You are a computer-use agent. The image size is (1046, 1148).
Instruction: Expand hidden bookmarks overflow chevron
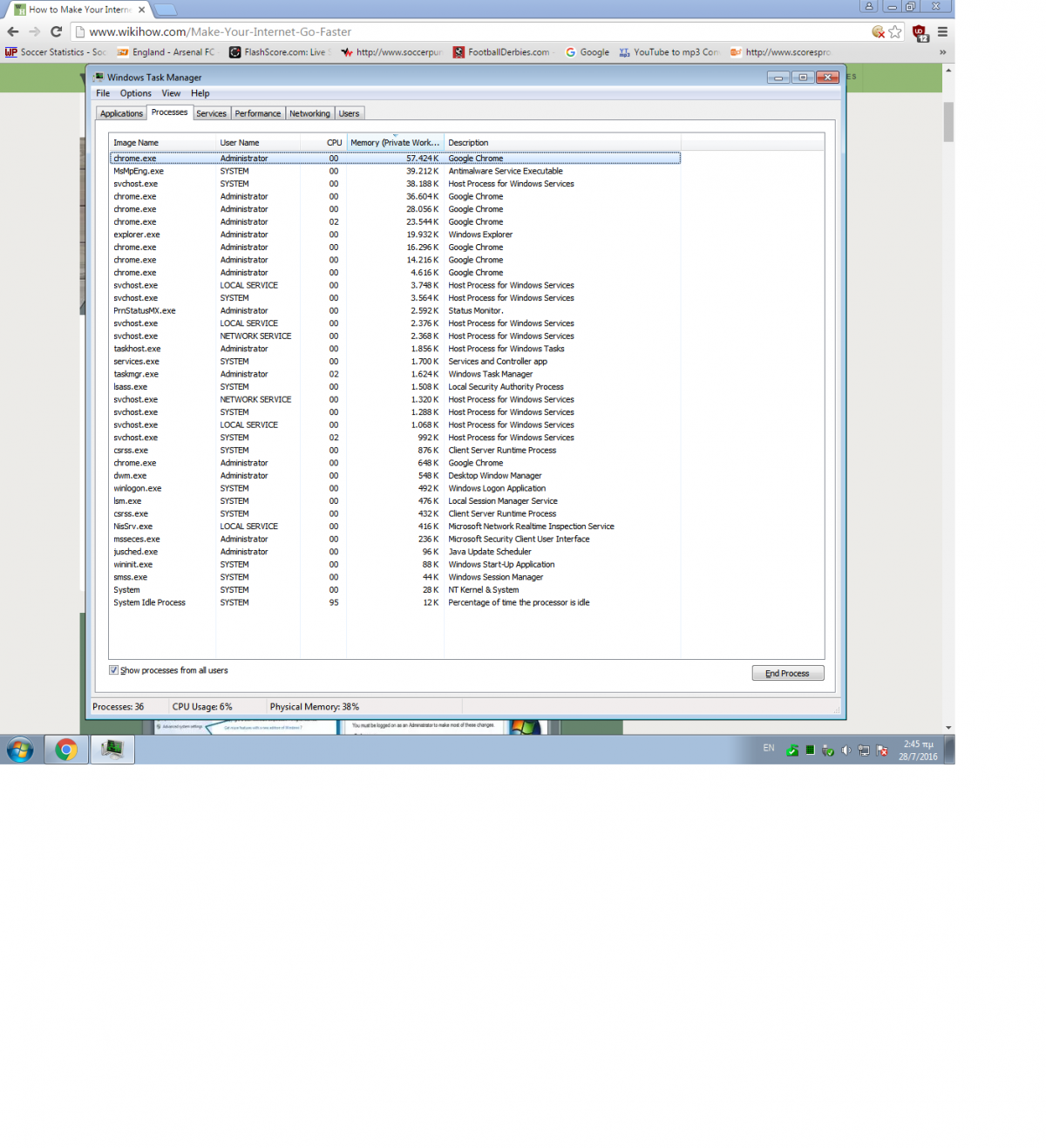click(x=942, y=52)
